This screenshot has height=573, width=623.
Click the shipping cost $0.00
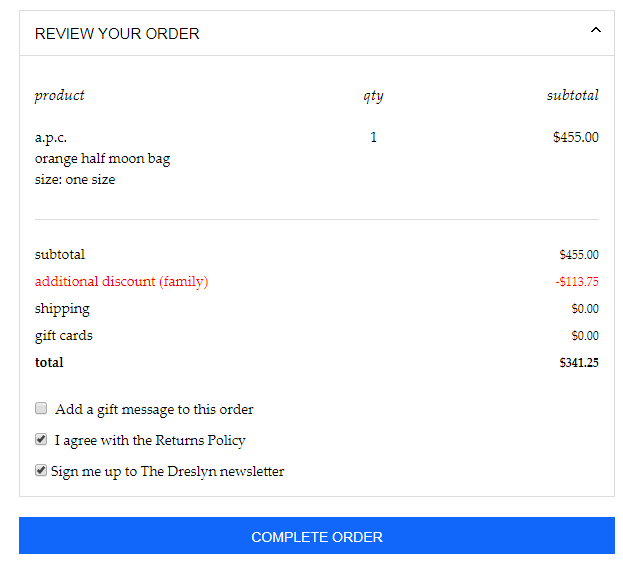click(x=585, y=308)
